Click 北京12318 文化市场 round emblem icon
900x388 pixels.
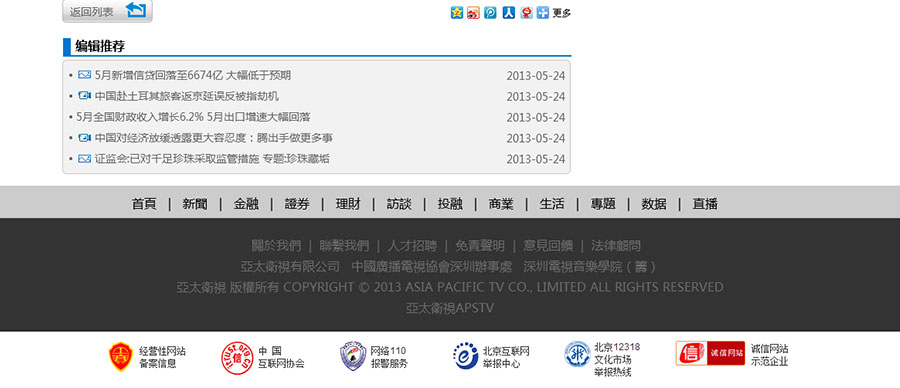pos(577,354)
